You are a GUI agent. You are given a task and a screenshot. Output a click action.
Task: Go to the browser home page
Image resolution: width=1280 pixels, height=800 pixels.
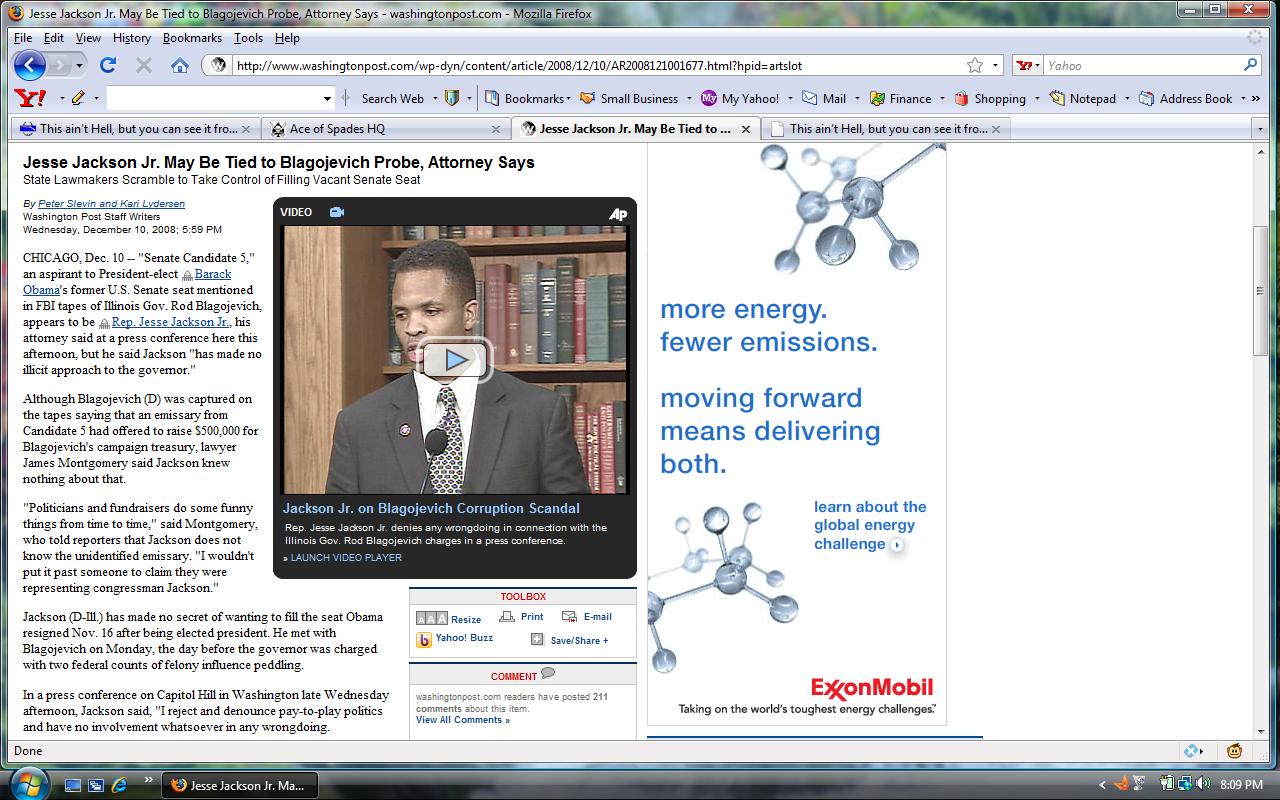click(180, 65)
